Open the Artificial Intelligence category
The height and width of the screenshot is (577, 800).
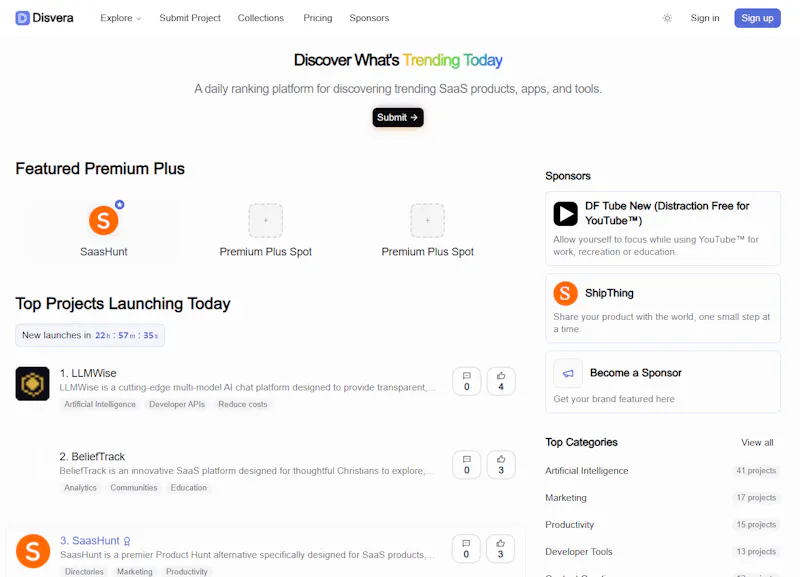click(587, 471)
